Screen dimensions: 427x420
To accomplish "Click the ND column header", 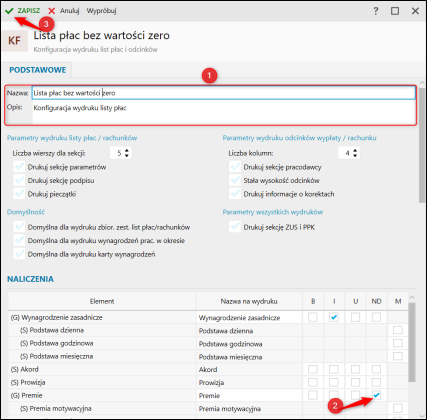I will [376, 301].
